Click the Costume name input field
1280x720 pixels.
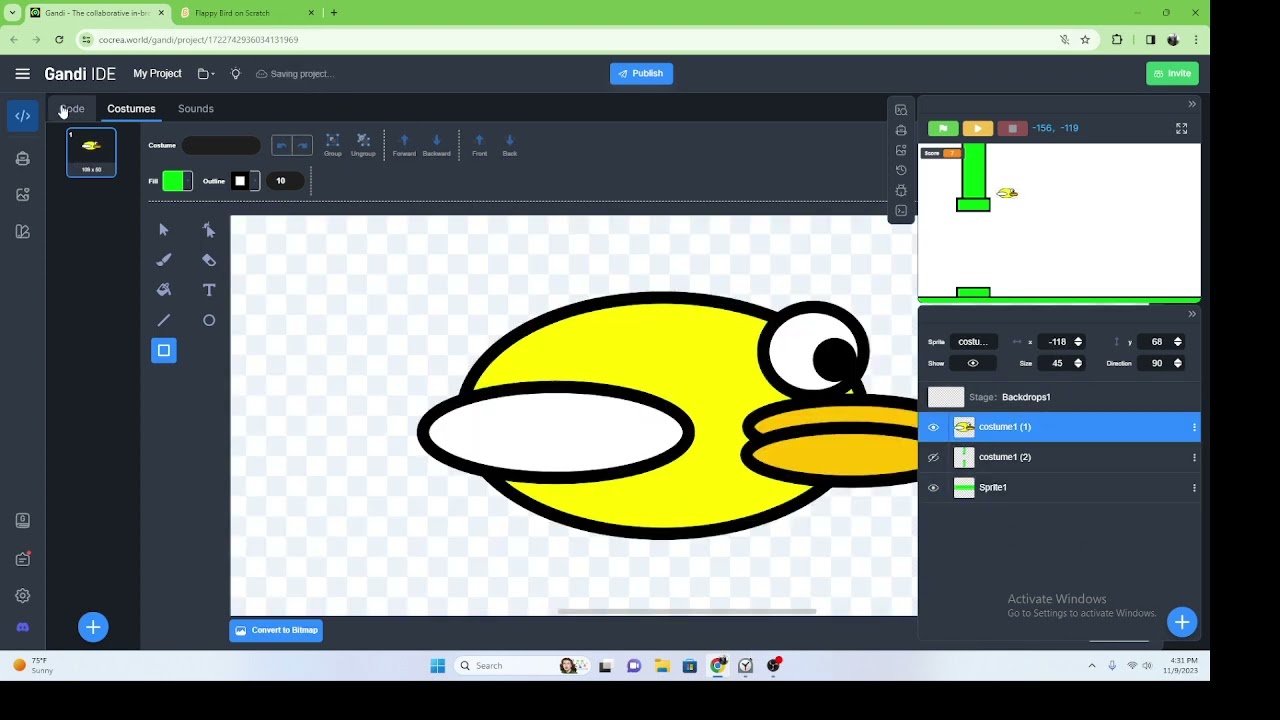click(x=221, y=146)
